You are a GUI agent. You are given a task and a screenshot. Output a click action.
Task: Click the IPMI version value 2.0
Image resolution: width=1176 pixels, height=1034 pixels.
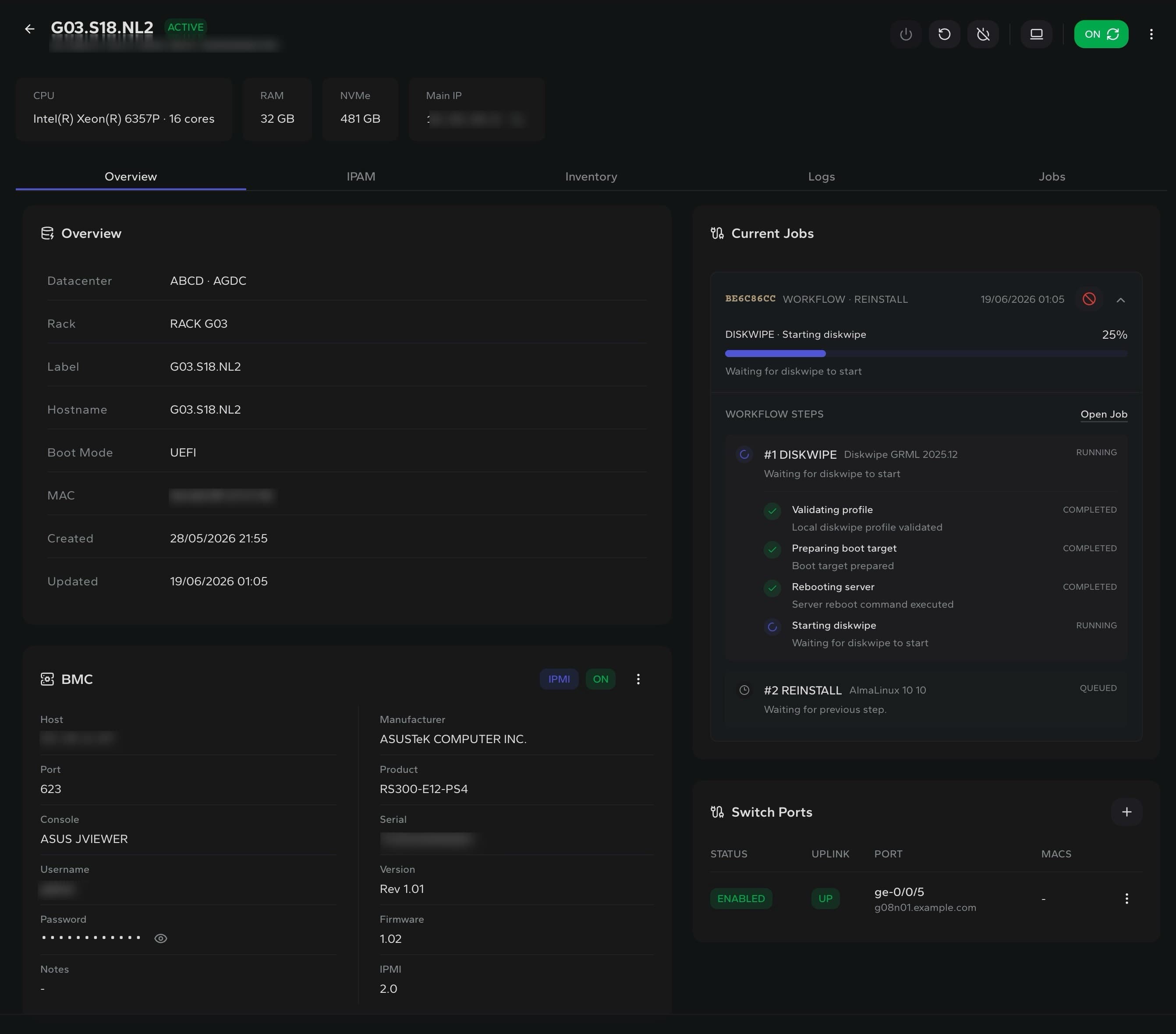pyautogui.click(x=388, y=989)
